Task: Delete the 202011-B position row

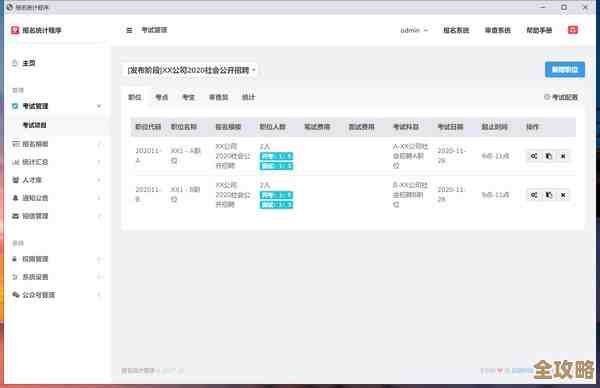Action: (x=563, y=195)
